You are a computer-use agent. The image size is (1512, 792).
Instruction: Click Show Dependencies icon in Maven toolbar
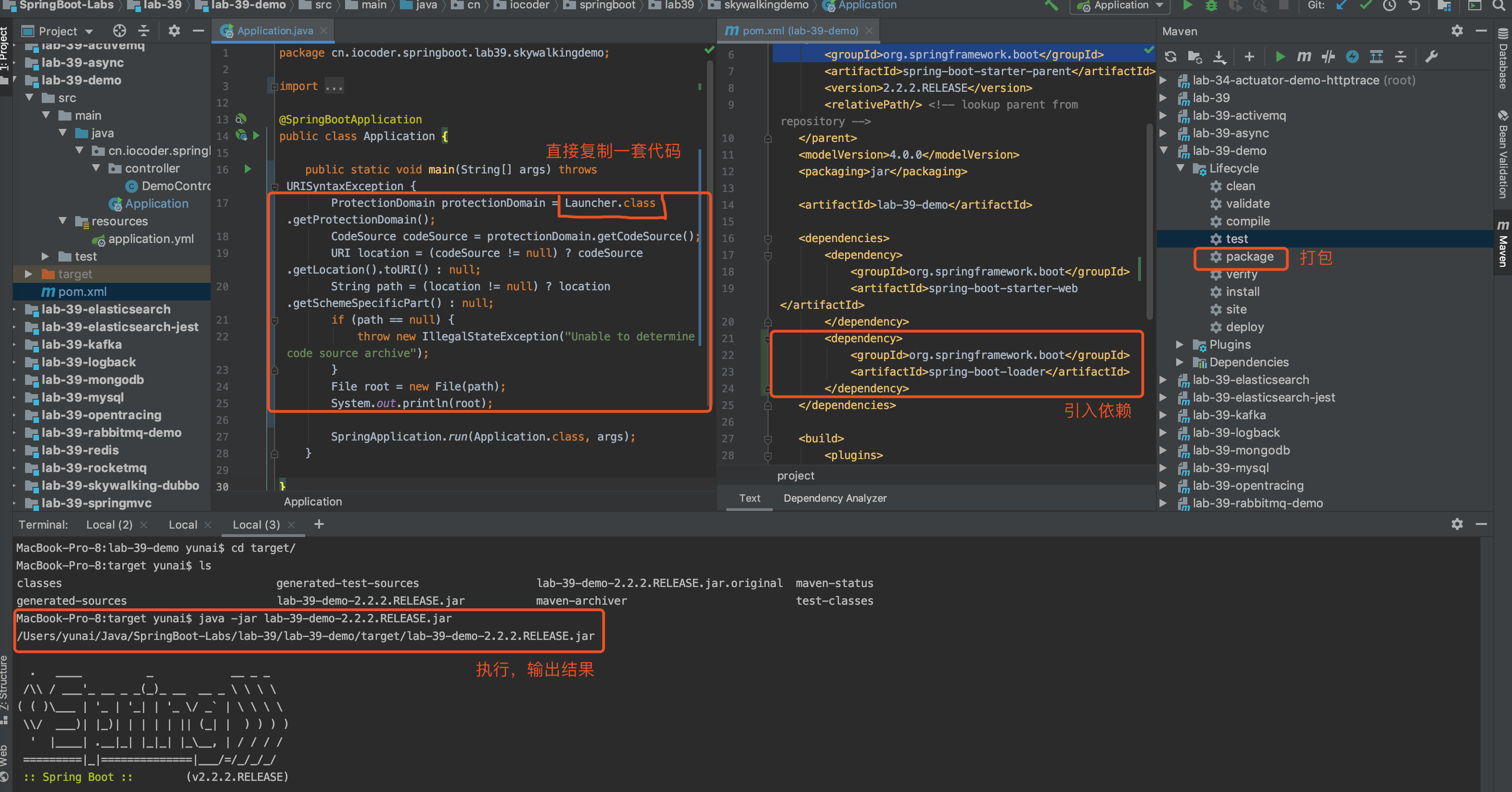1377,57
